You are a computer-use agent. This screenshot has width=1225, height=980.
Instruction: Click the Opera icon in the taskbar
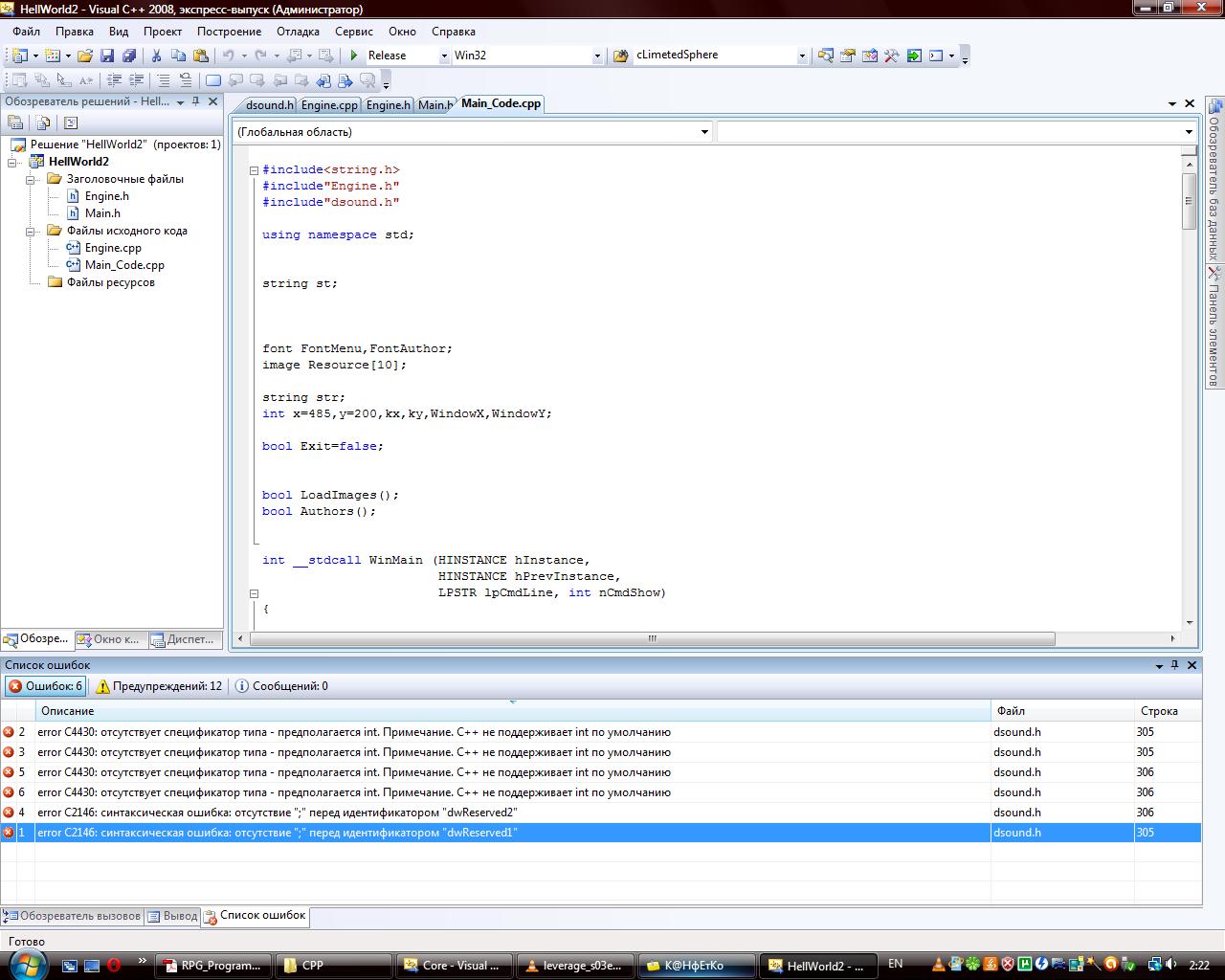click(x=114, y=966)
